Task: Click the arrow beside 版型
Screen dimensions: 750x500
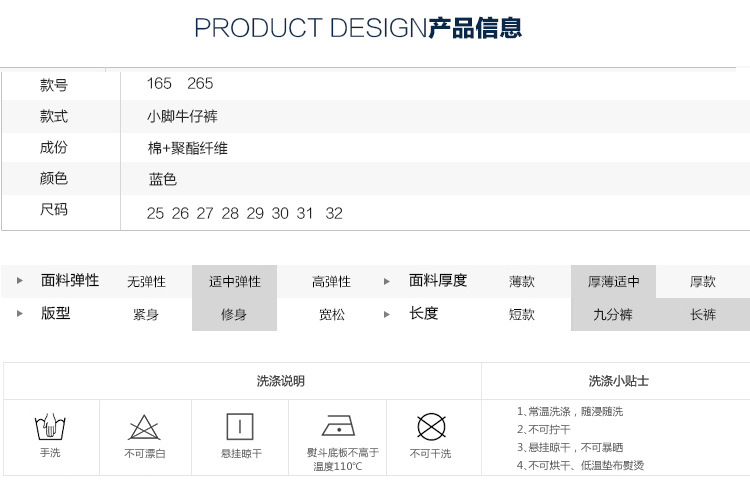Action: tap(20, 314)
